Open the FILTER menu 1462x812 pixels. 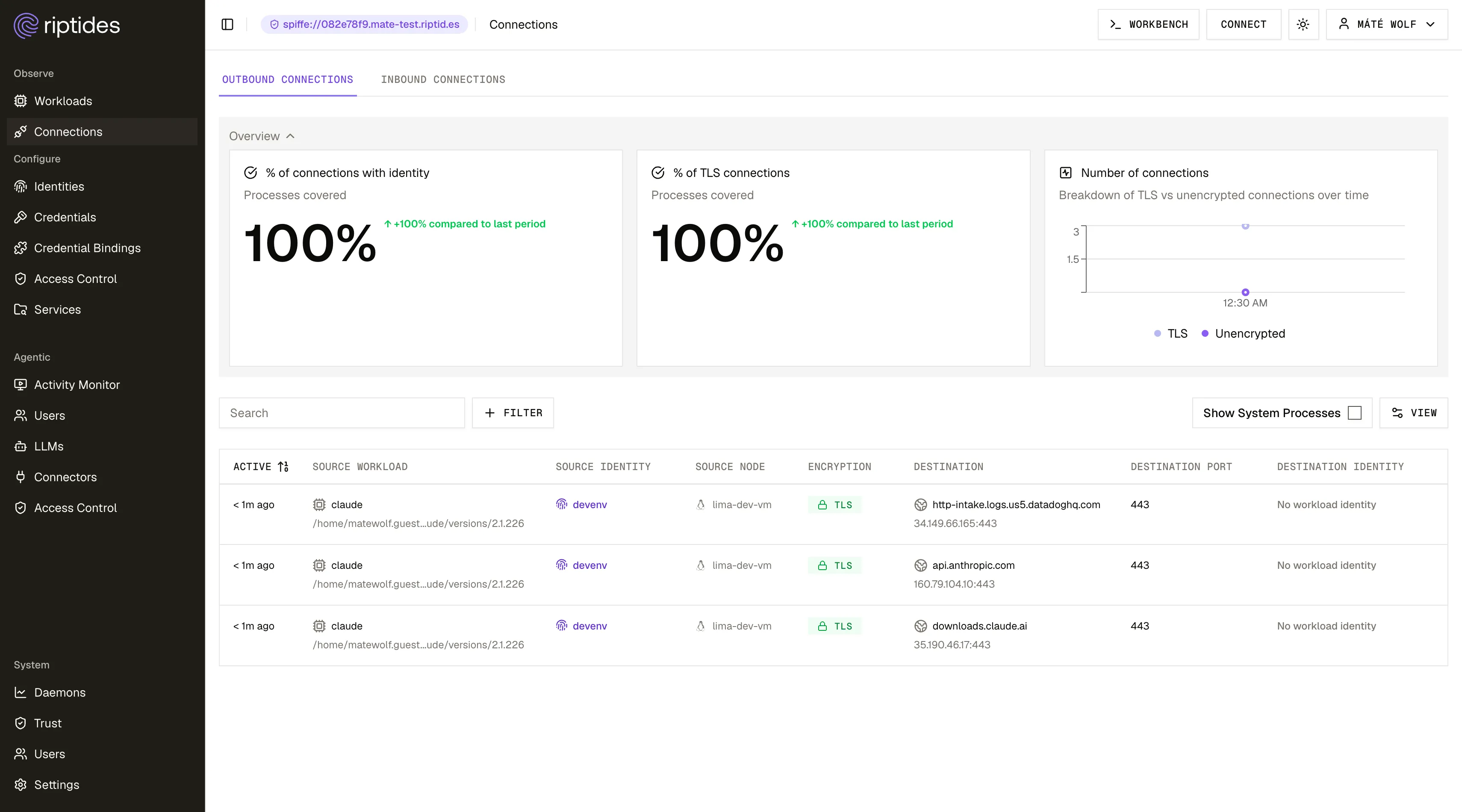coord(513,412)
